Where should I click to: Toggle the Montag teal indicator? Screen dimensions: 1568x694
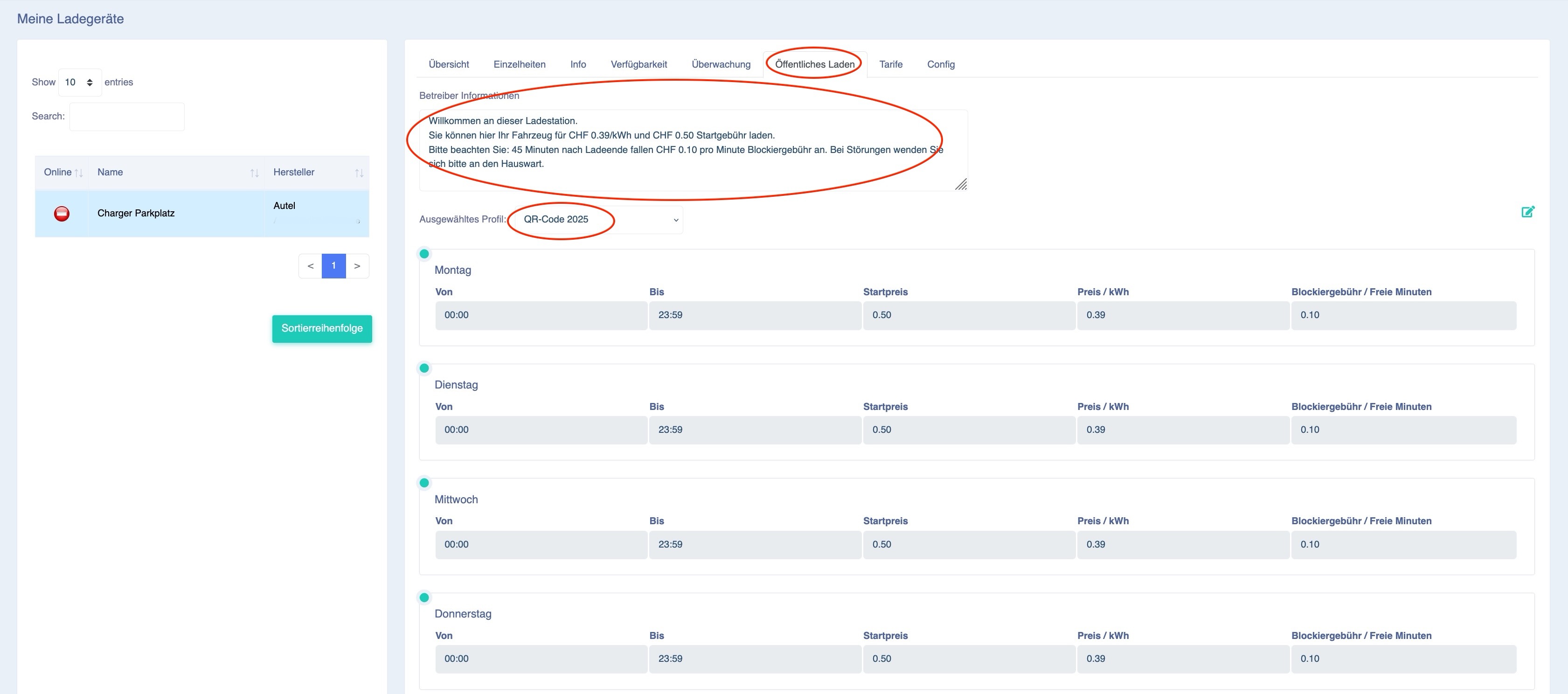click(424, 254)
